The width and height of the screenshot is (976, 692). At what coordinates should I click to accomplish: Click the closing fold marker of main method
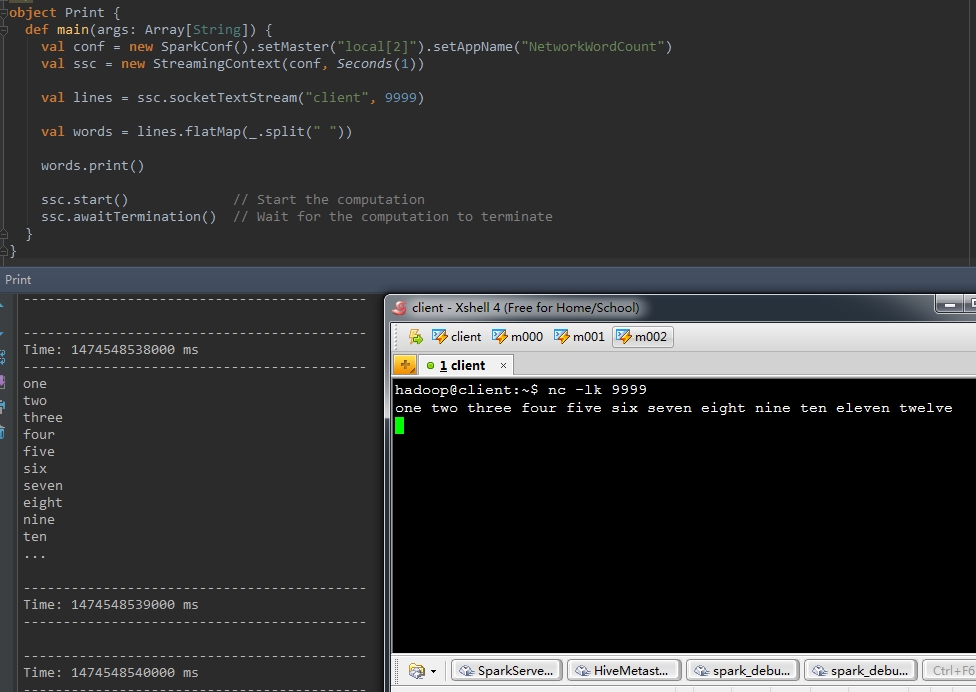4,234
